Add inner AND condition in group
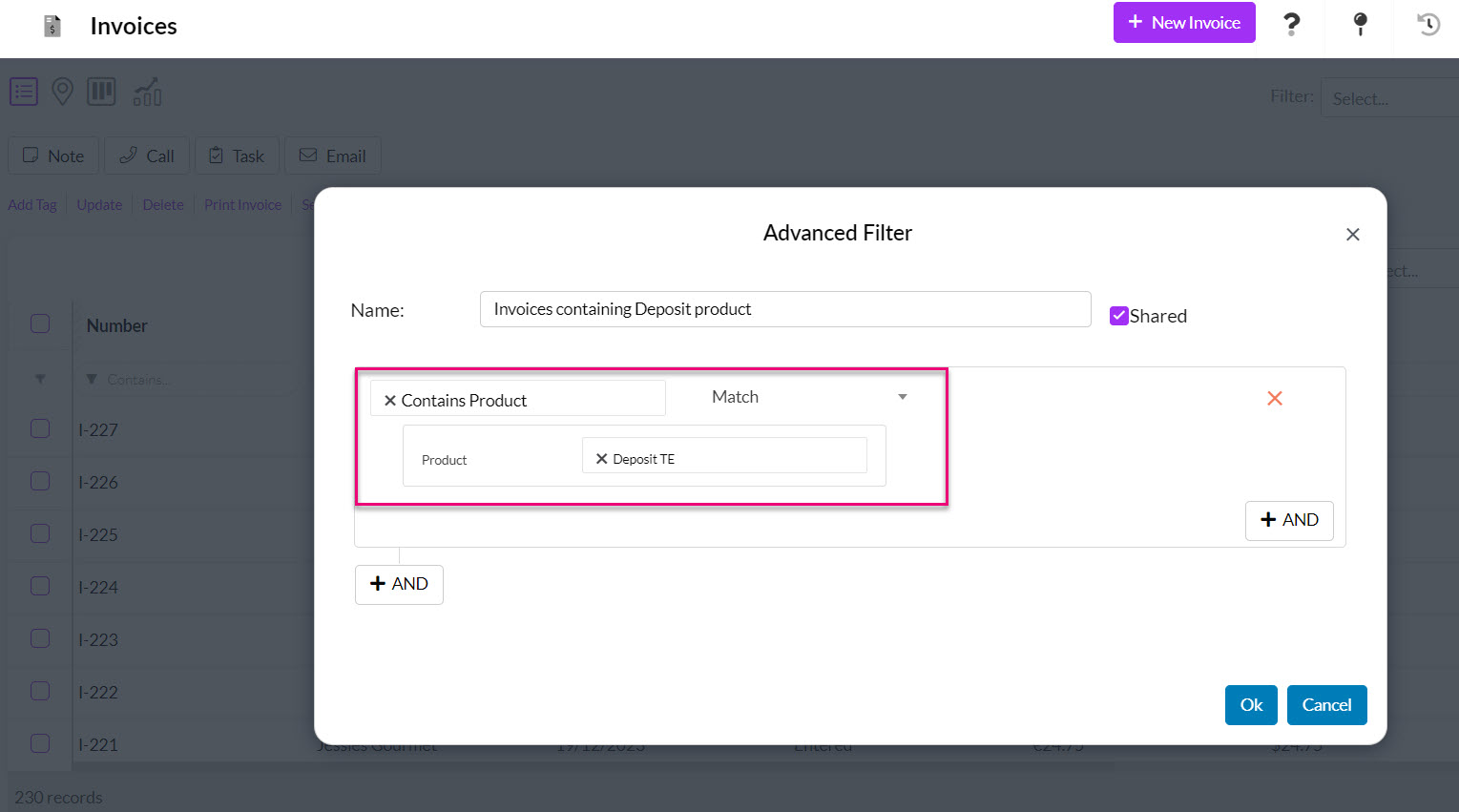The width and height of the screenshot is (1459, 812). point(1289,520)
